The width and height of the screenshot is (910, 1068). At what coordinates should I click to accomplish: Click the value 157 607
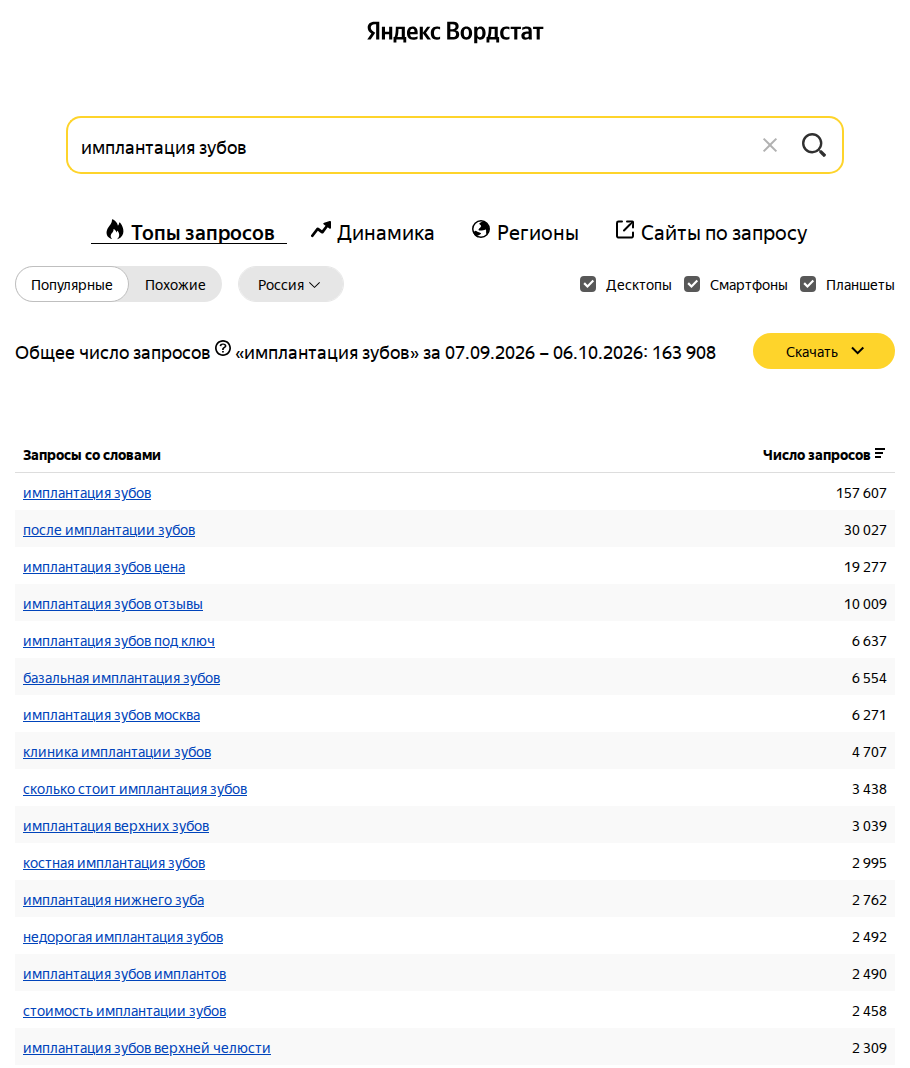point(861,493)
